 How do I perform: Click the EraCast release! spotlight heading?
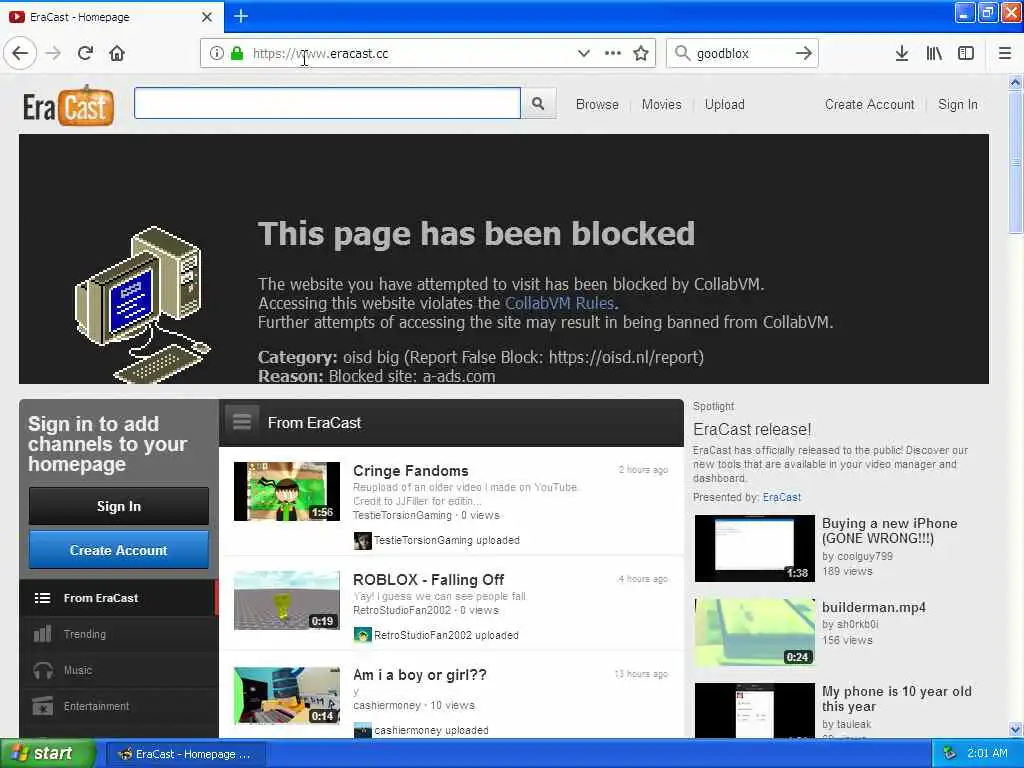752,429
